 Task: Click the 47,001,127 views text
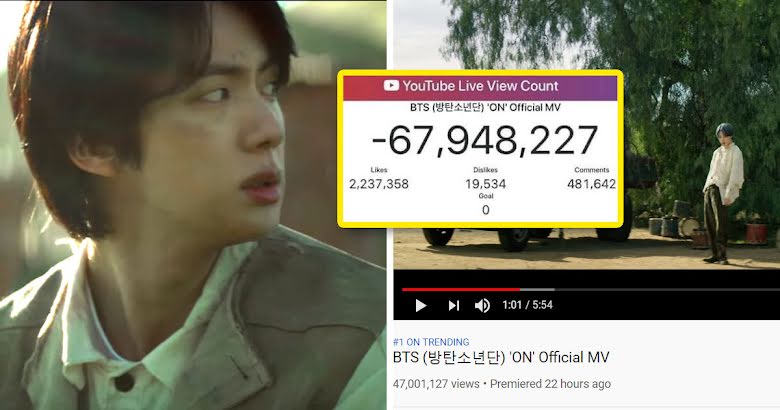[436, 384]
